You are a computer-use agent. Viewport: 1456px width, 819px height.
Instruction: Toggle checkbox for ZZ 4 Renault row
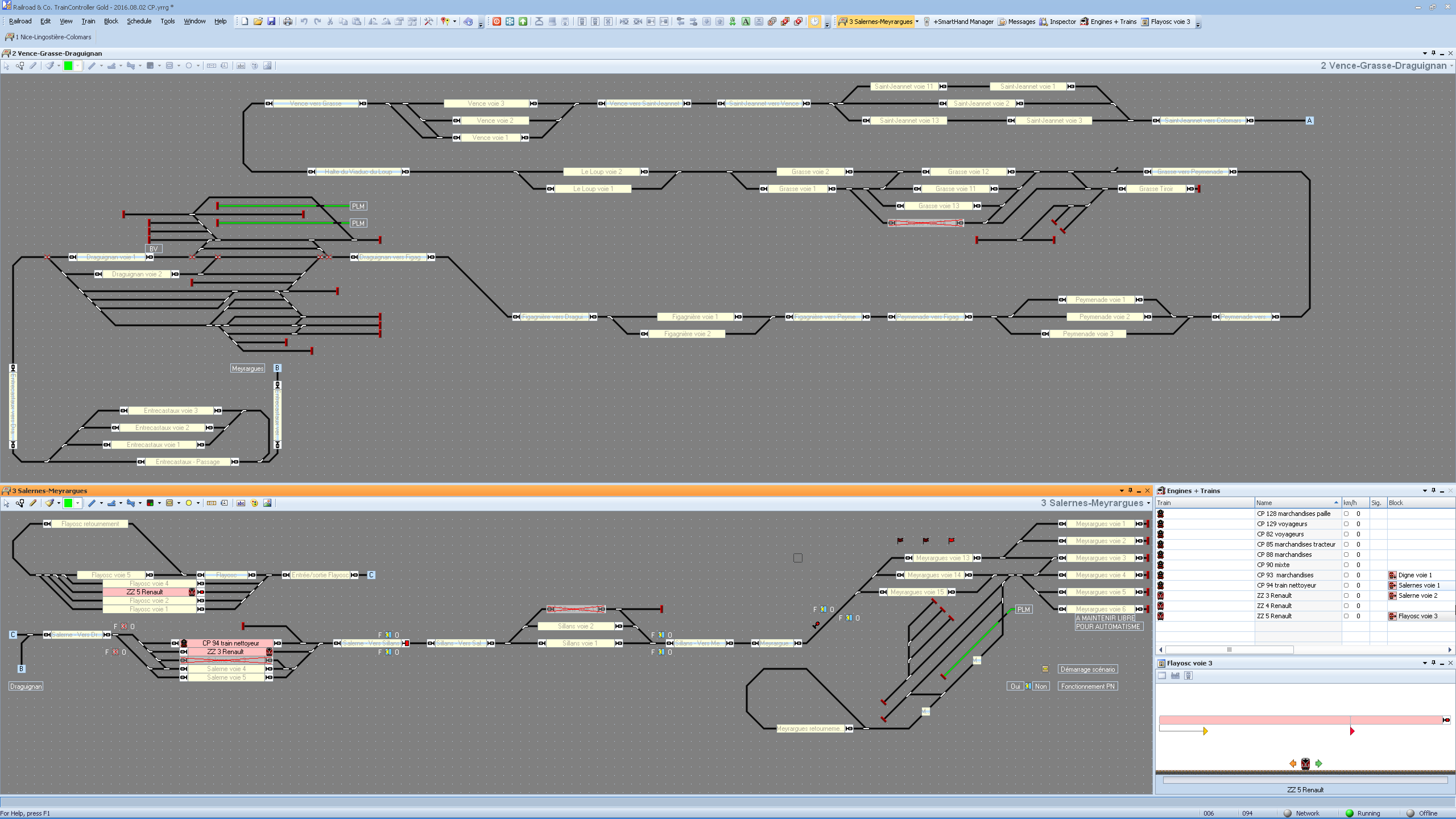[x=1346, y=606]
